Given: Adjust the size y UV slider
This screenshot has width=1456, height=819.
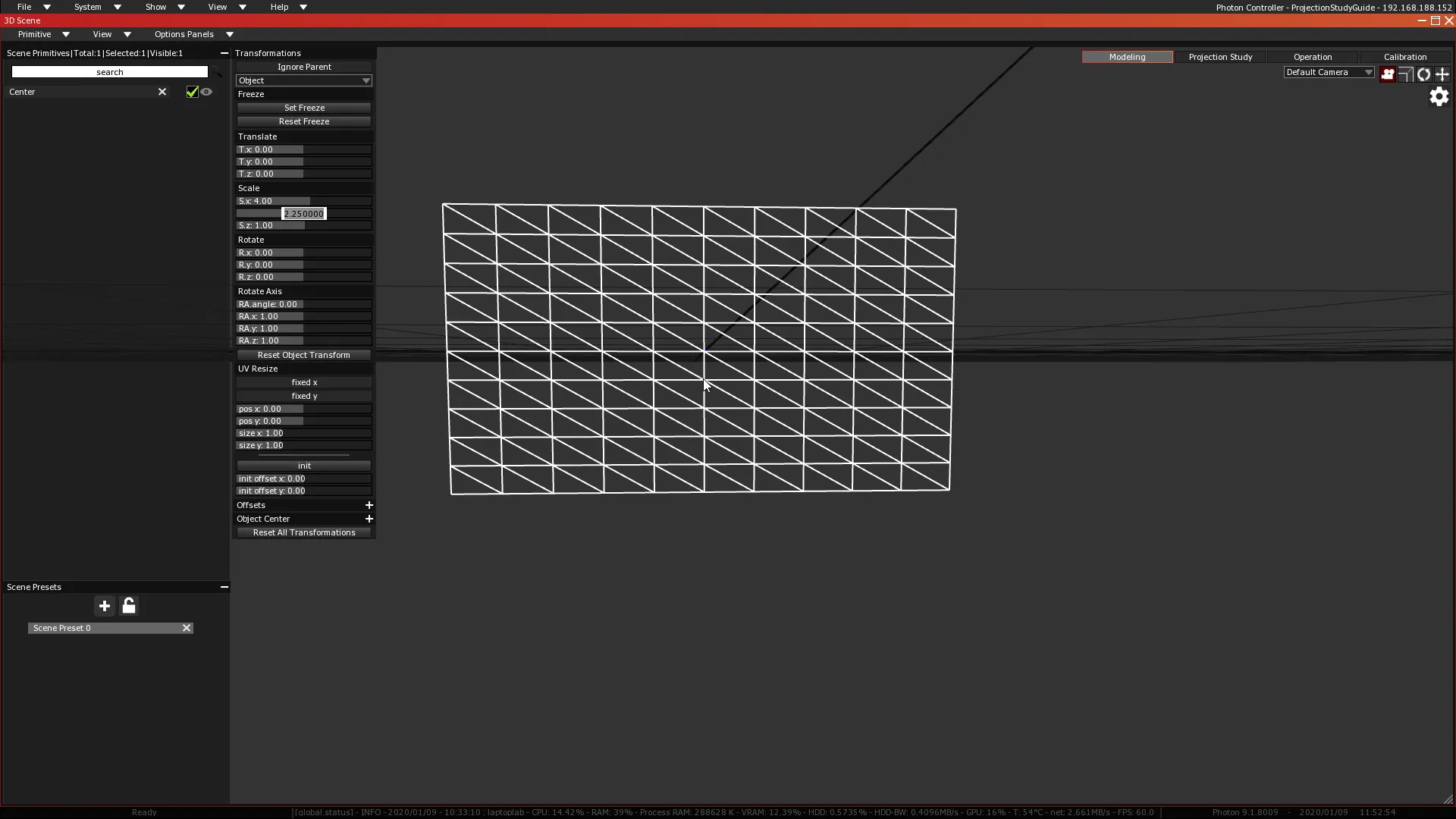Looking at the screenshot, I should coord(304,445).
